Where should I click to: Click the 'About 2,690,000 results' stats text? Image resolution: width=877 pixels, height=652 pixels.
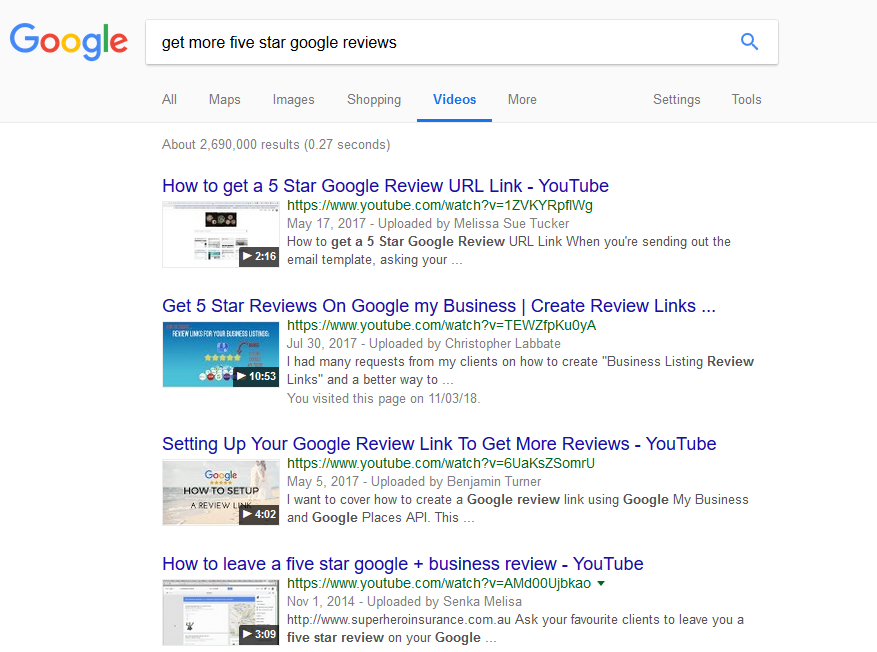tap(276, 145)
